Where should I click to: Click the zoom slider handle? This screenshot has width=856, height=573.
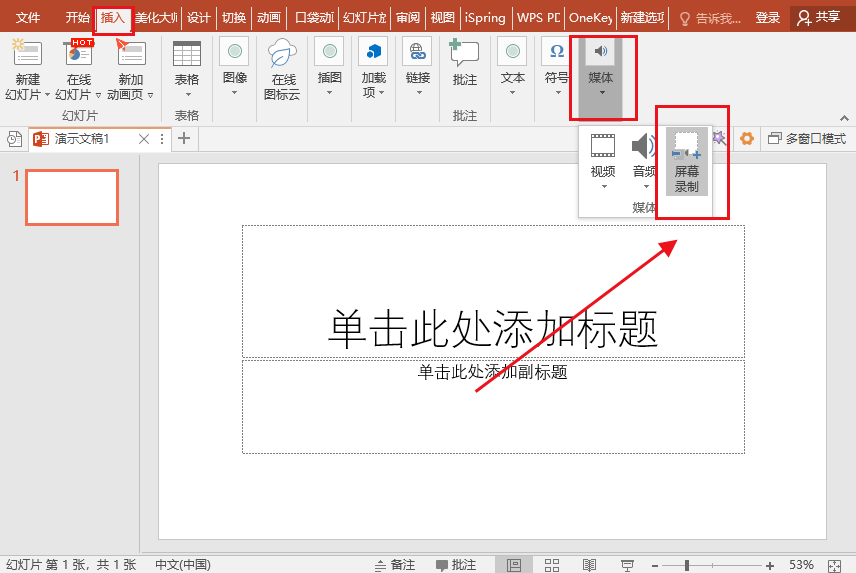[687, 565]
